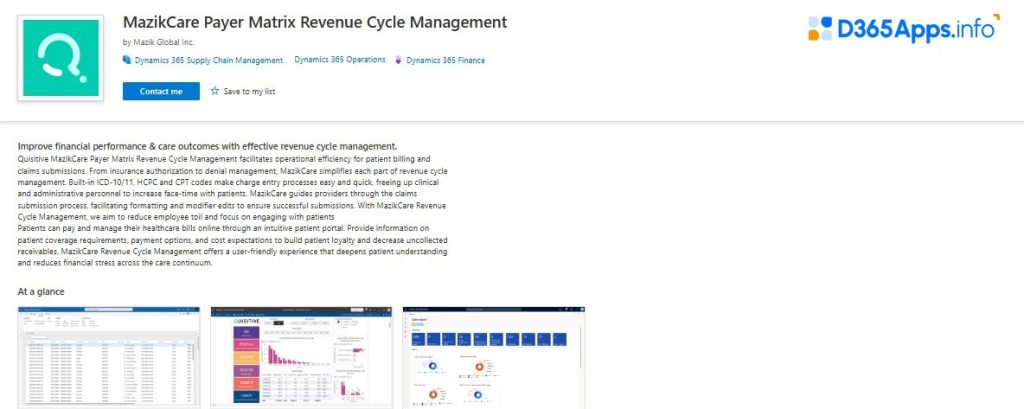Open the first table screenshot thumbnail

[109, 357]
